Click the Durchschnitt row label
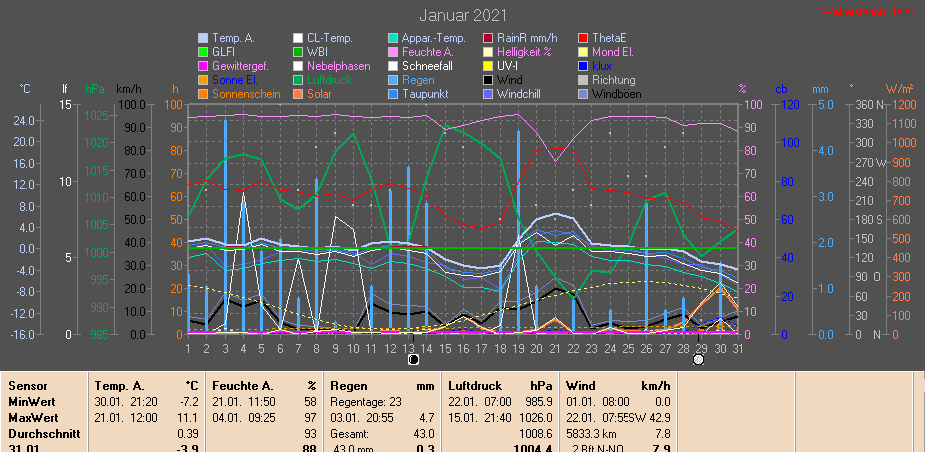925x452 pixels. tap(44, 434)
